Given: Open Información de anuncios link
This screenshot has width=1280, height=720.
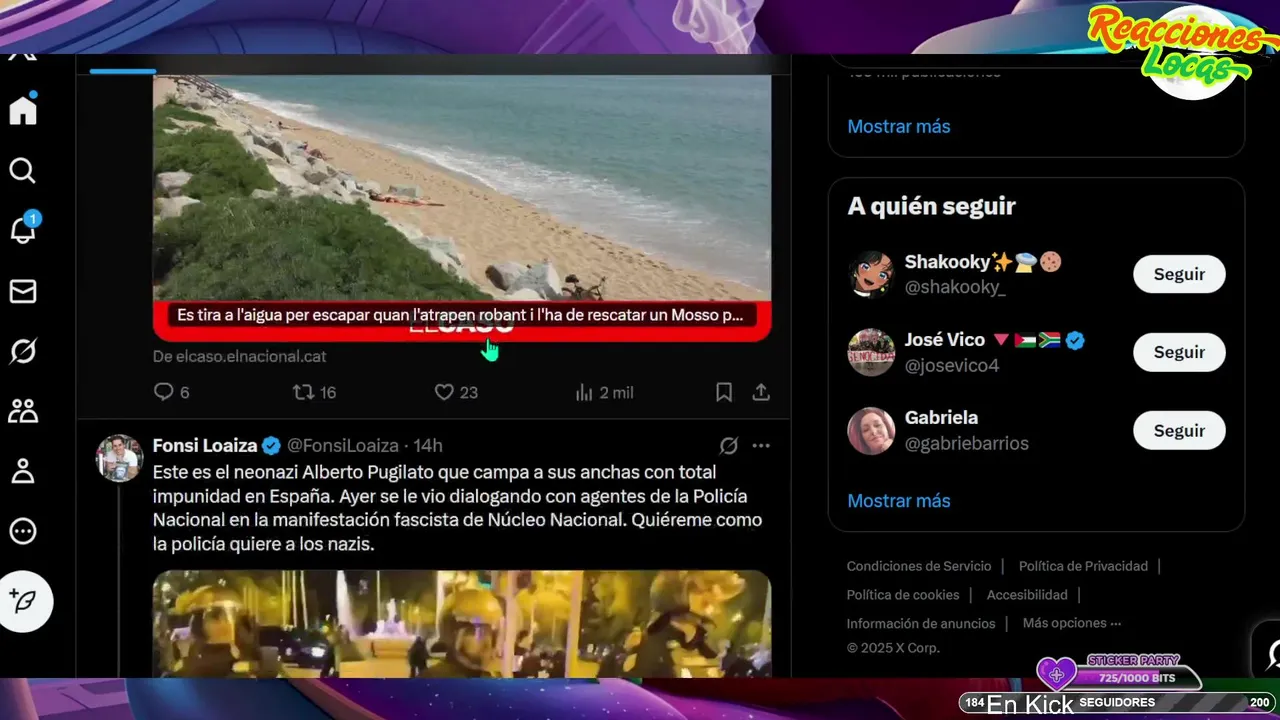Looking at the screenshot, I should click(x=921, y=623).
